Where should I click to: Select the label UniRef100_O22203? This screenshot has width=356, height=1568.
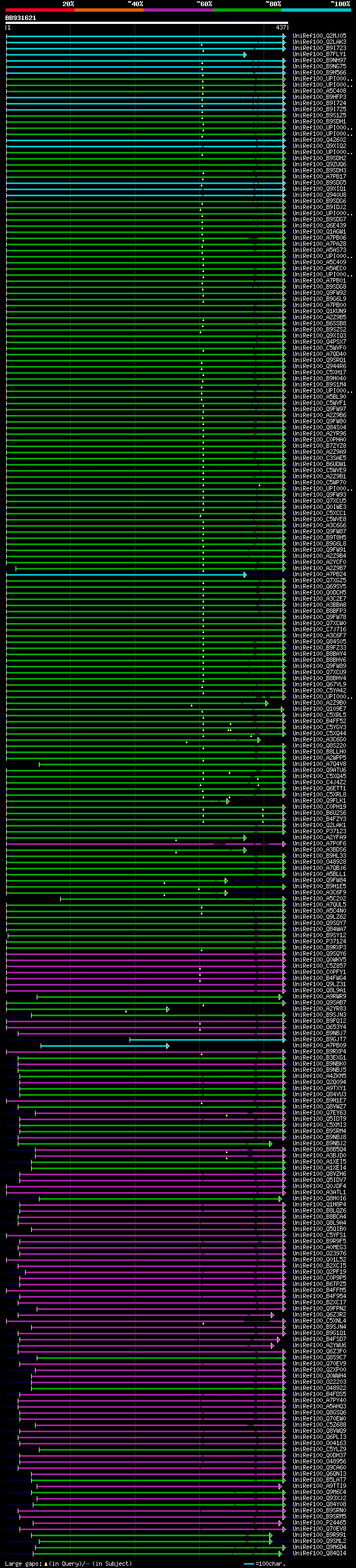click(319, 1382)
